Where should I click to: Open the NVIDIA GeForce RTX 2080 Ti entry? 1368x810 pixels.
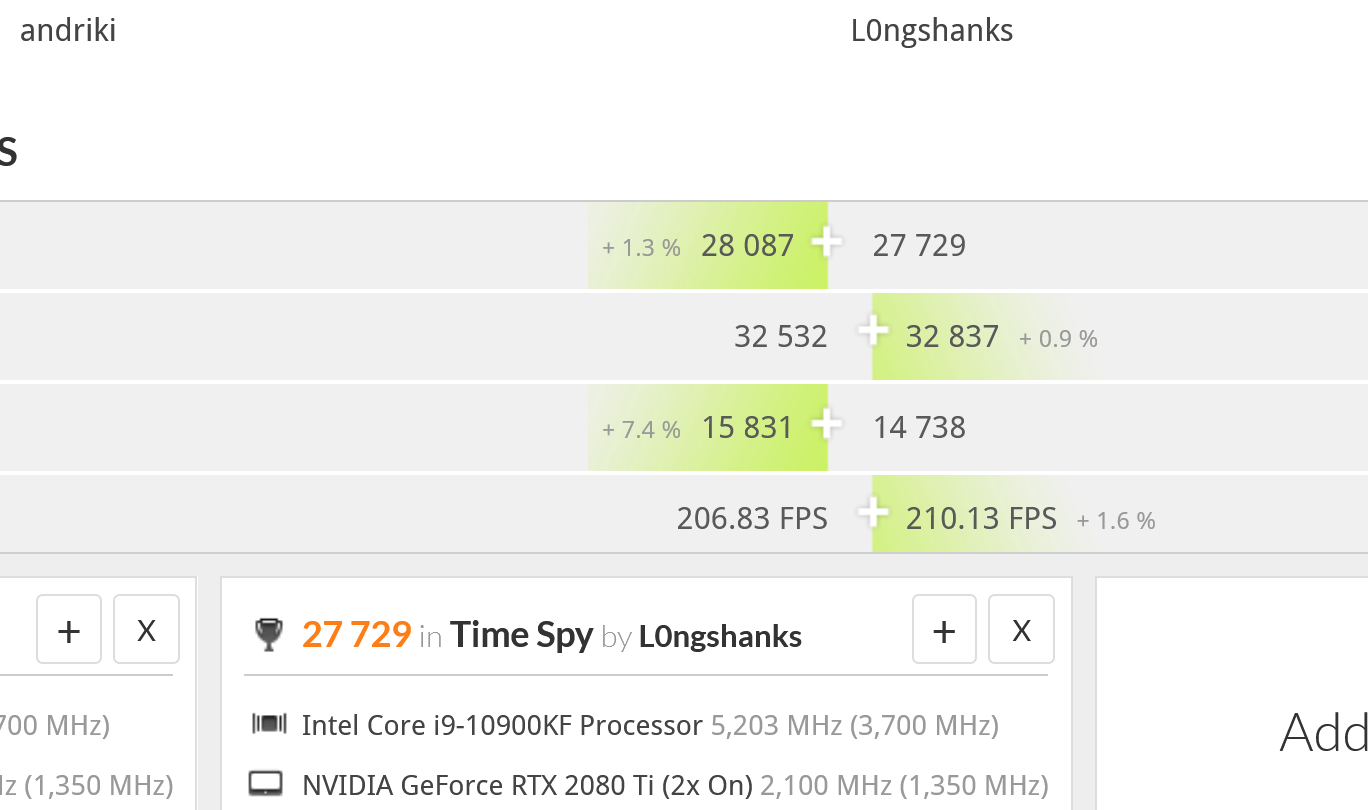tap(527, 785)
